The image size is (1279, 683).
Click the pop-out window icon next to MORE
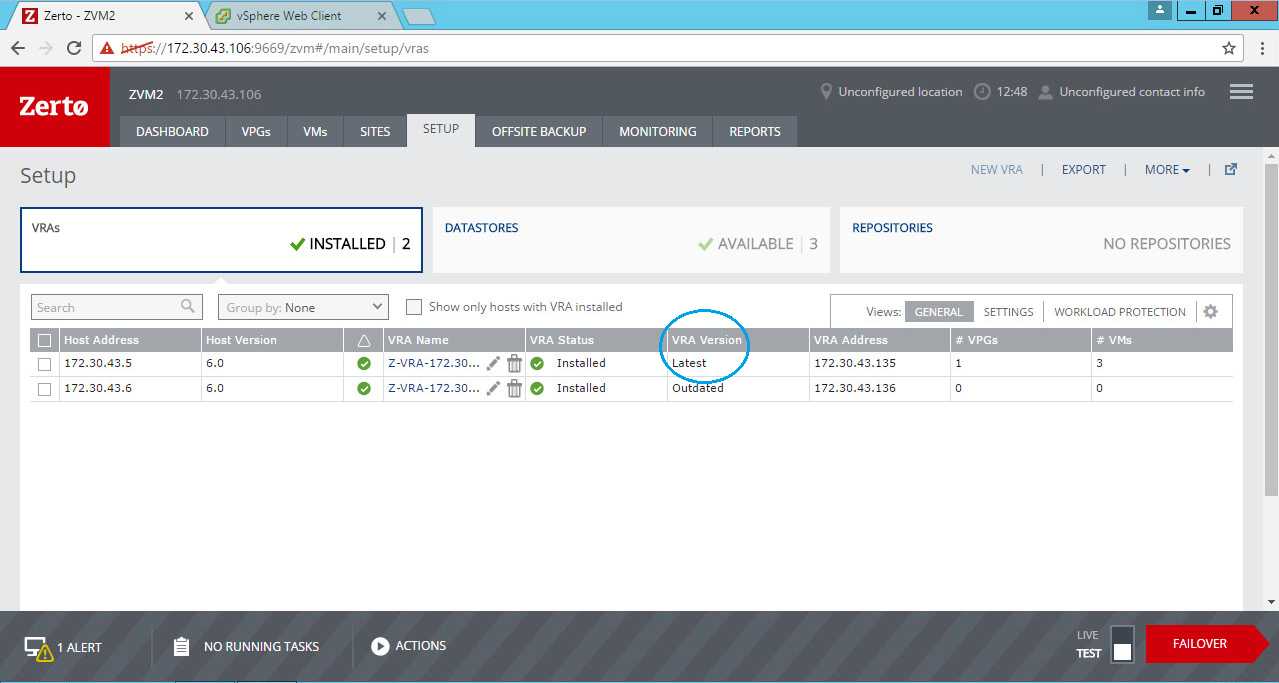[x=1231, y=170]
